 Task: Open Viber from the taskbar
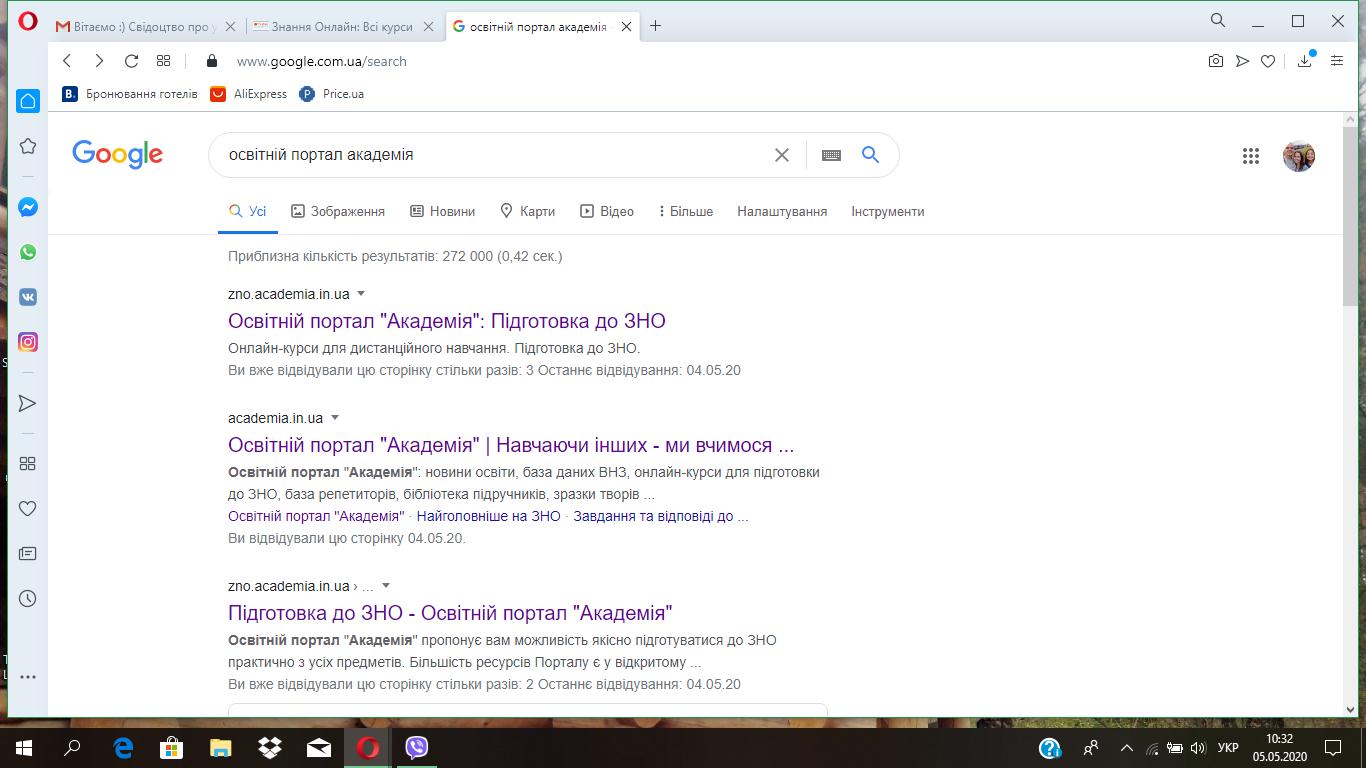[417, 747]
